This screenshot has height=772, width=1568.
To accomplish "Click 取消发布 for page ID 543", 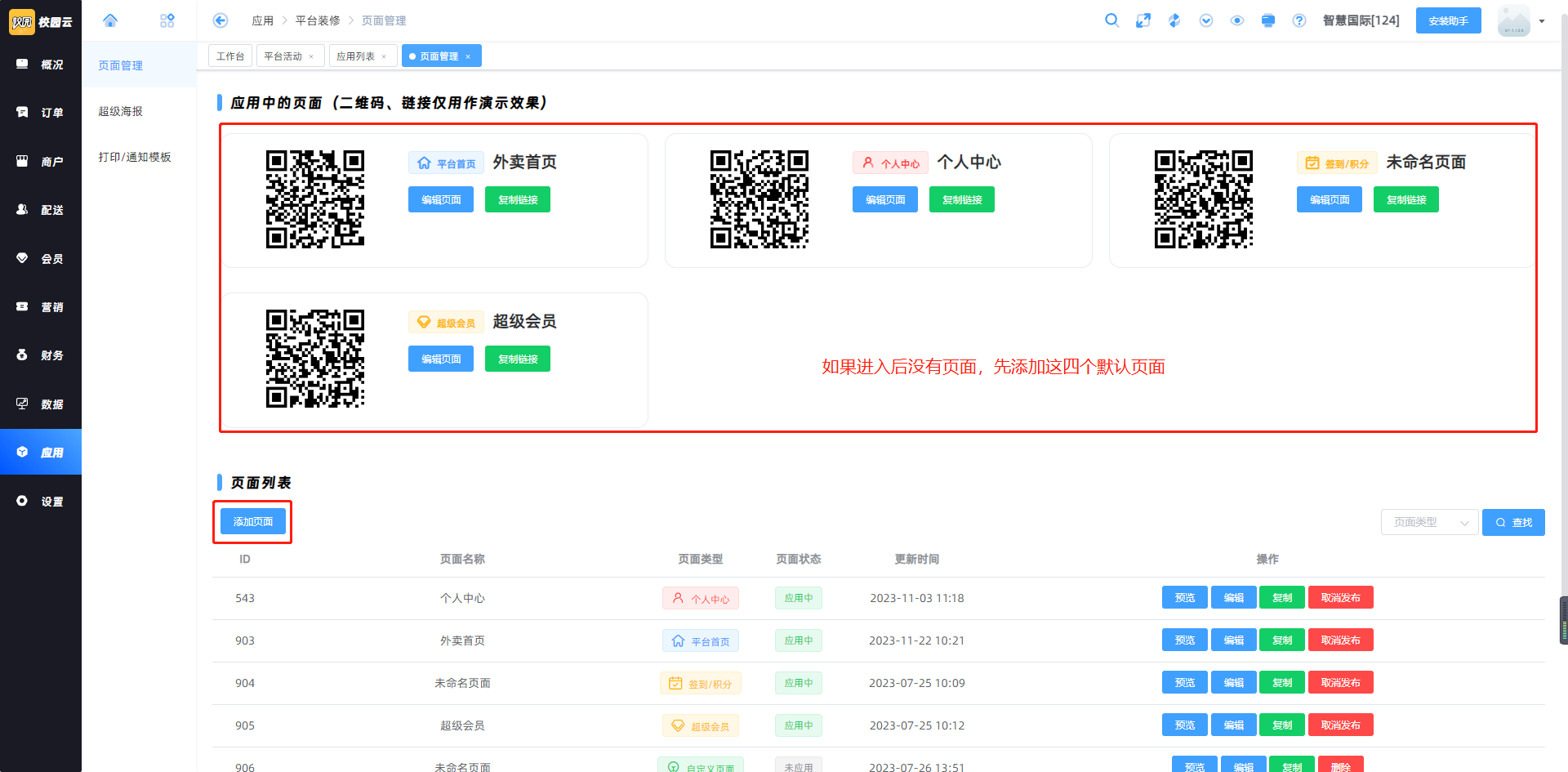I will click(1340, 598).
